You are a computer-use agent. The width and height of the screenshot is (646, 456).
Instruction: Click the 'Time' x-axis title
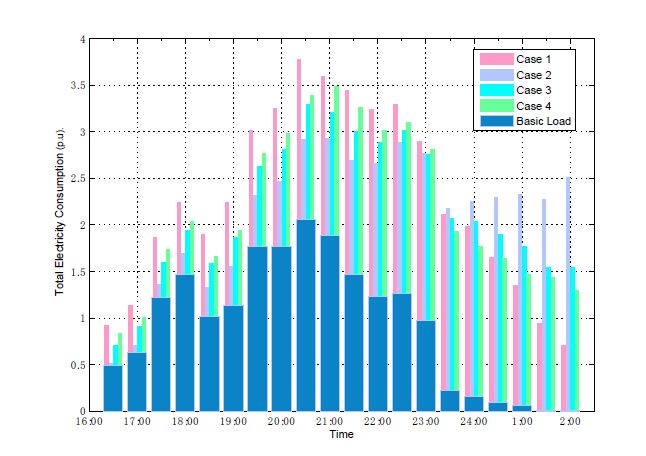click(x=341, y=436)
